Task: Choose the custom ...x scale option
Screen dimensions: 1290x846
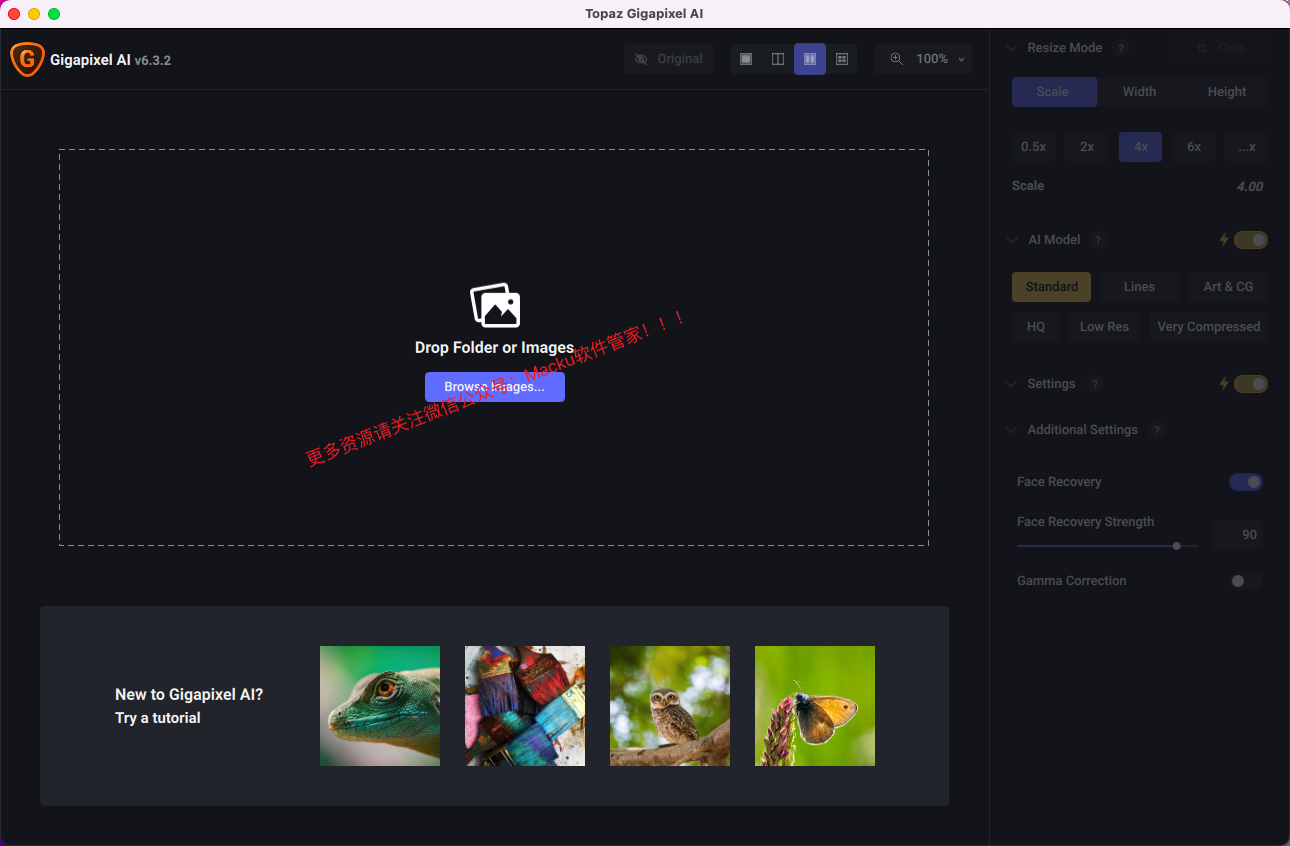Action: tap(1247, 147)
